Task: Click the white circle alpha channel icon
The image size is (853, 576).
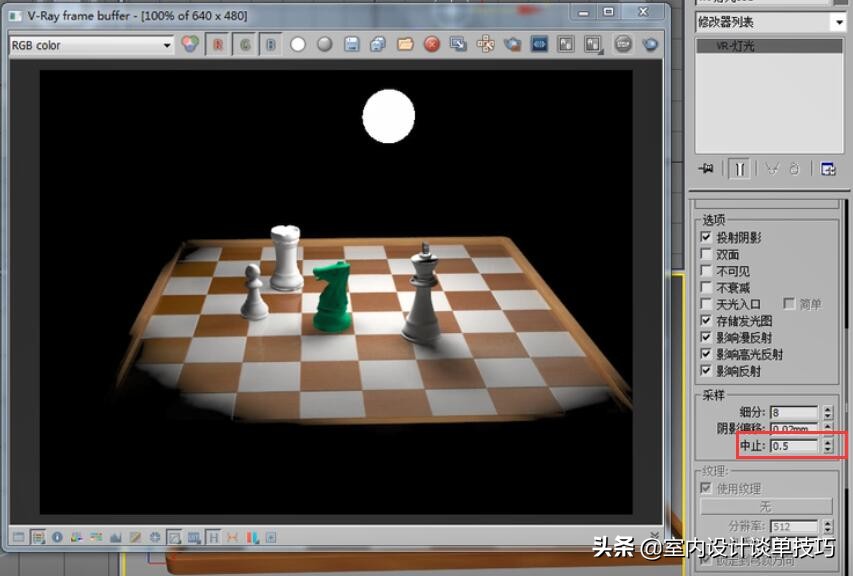Action: coord(298,45)
